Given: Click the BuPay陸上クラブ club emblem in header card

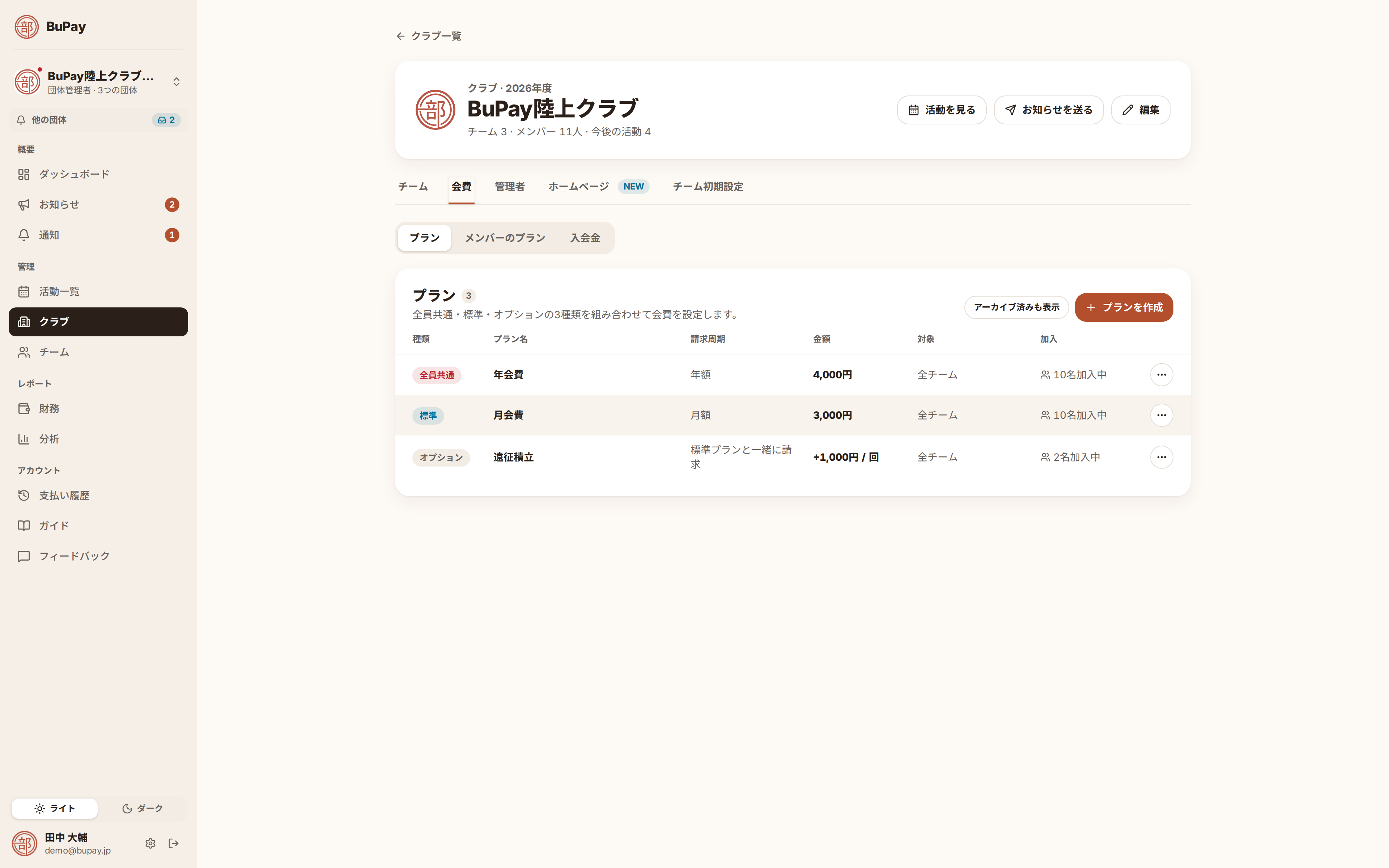Looking at the screenshot, I should coord(435,110).
